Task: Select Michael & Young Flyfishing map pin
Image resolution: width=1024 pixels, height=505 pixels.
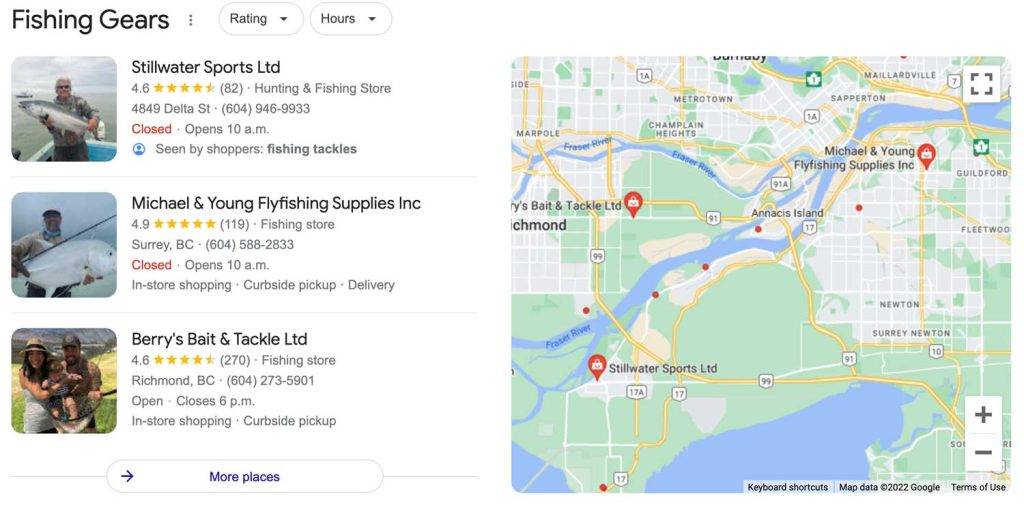Action: pos(926,156)
